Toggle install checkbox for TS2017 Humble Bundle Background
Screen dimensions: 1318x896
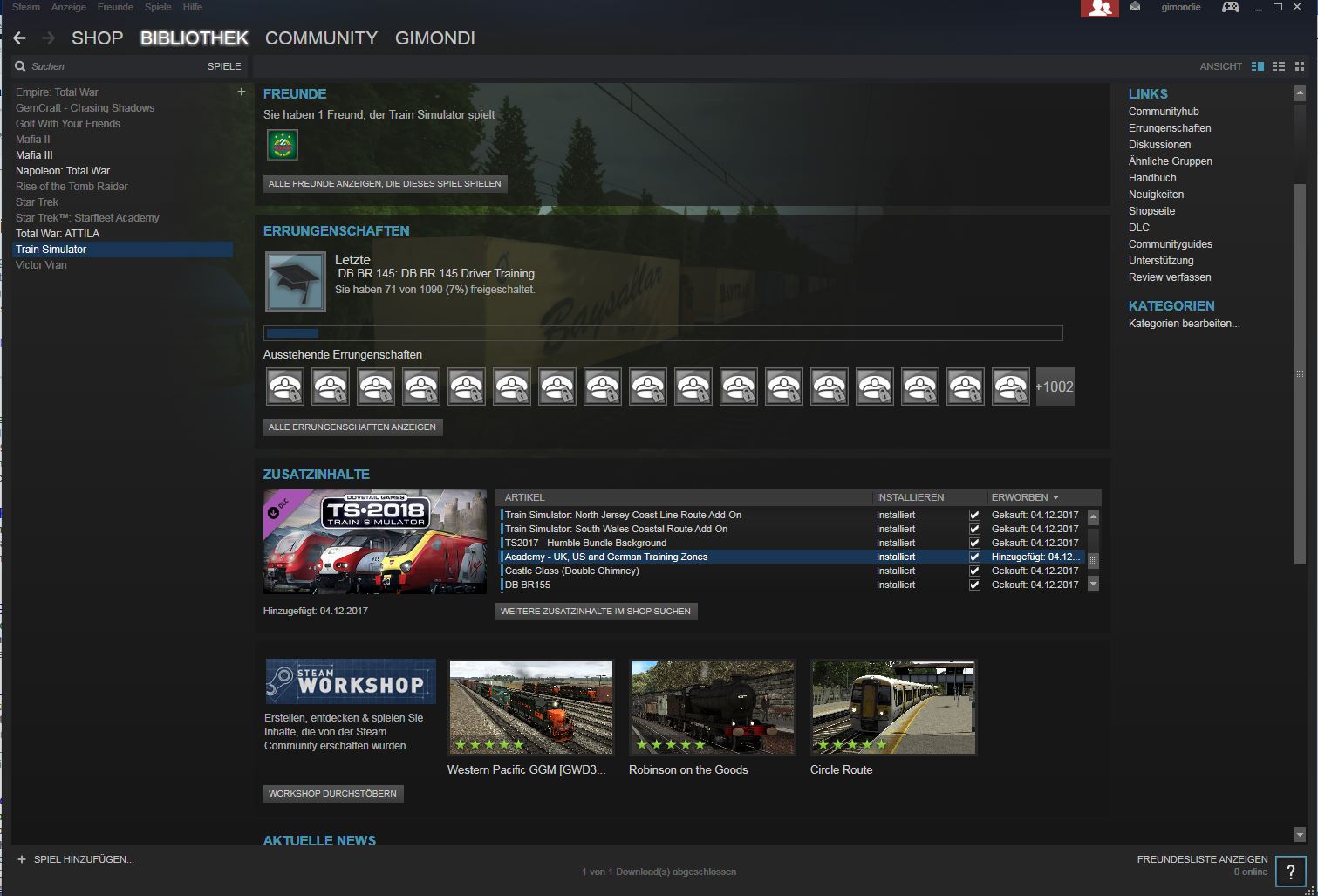click(x=974, y=543)
